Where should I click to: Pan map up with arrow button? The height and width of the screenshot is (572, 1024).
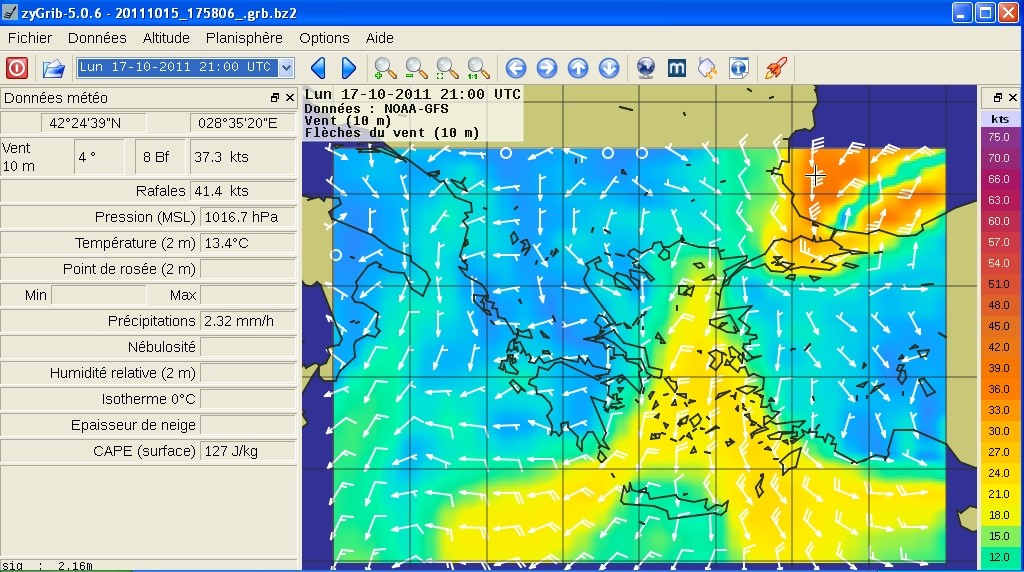(x=578, y=68)
